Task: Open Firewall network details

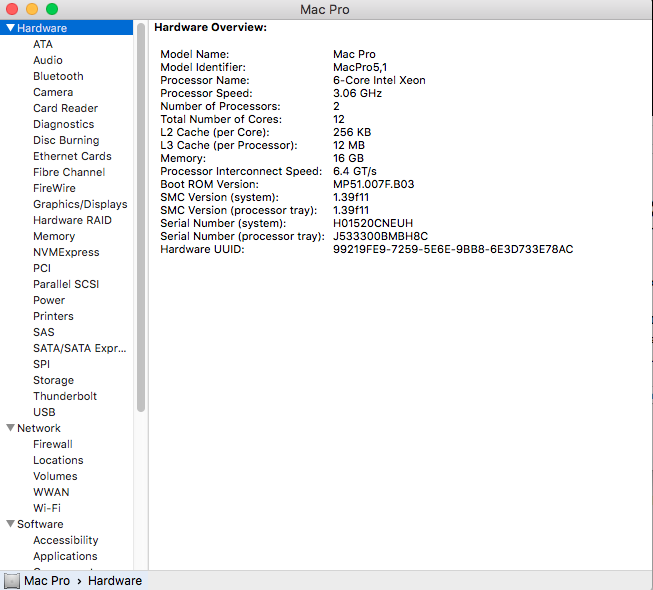Action: (x=53, y=444)
